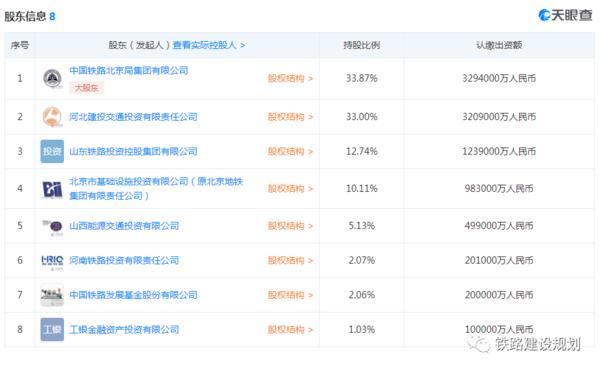Click the HRIC 河南铁路投资 logo icon
The width and height of the screenshot is (600, 370).
[52, 261]
